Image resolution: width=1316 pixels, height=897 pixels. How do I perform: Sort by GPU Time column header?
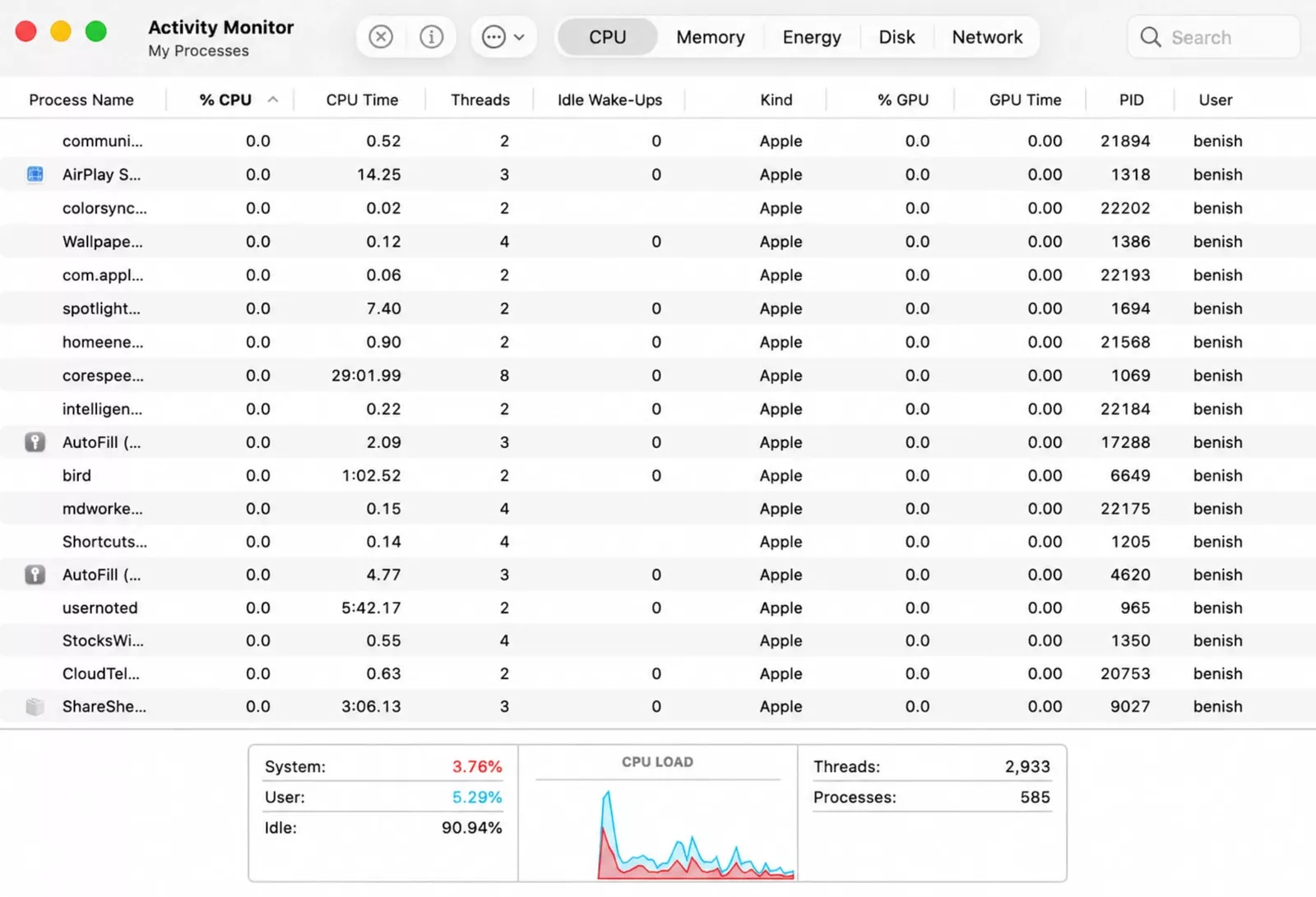(1025, 99)
